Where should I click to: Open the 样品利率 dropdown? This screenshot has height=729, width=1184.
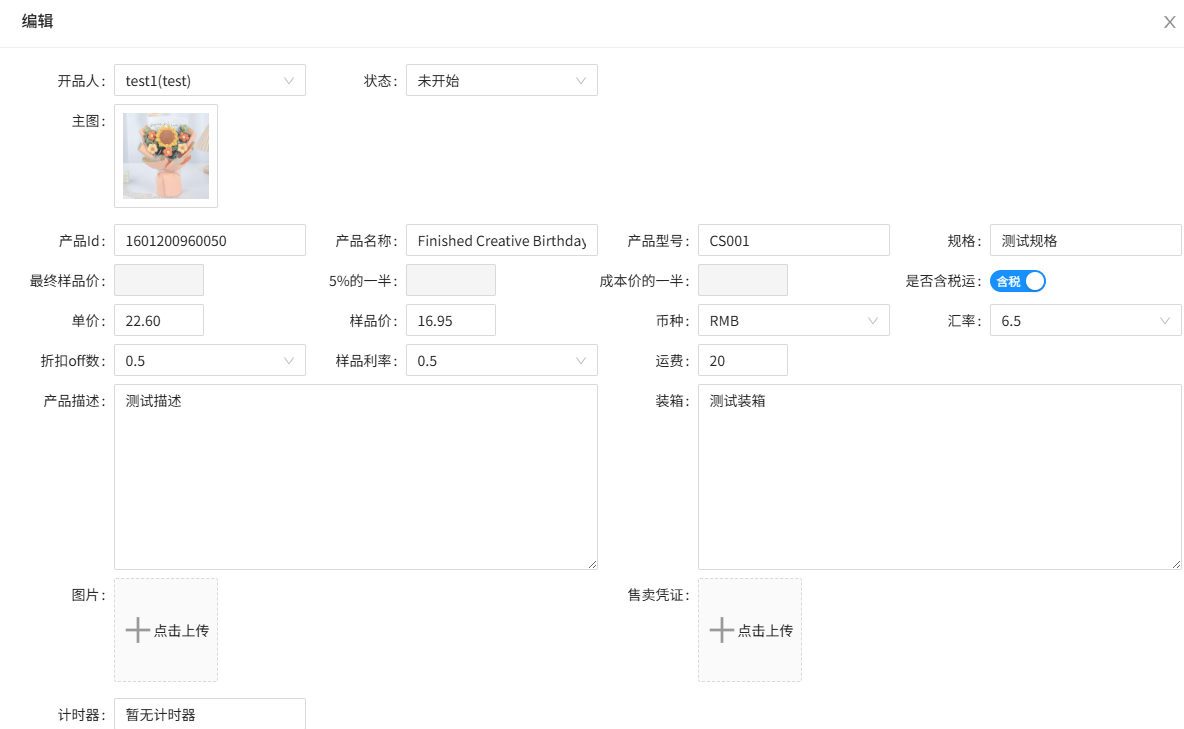(x=501, y=360)
